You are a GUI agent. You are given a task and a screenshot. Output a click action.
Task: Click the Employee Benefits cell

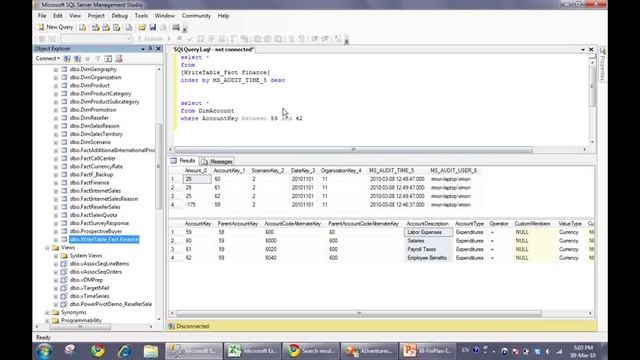tap(428, 258)
